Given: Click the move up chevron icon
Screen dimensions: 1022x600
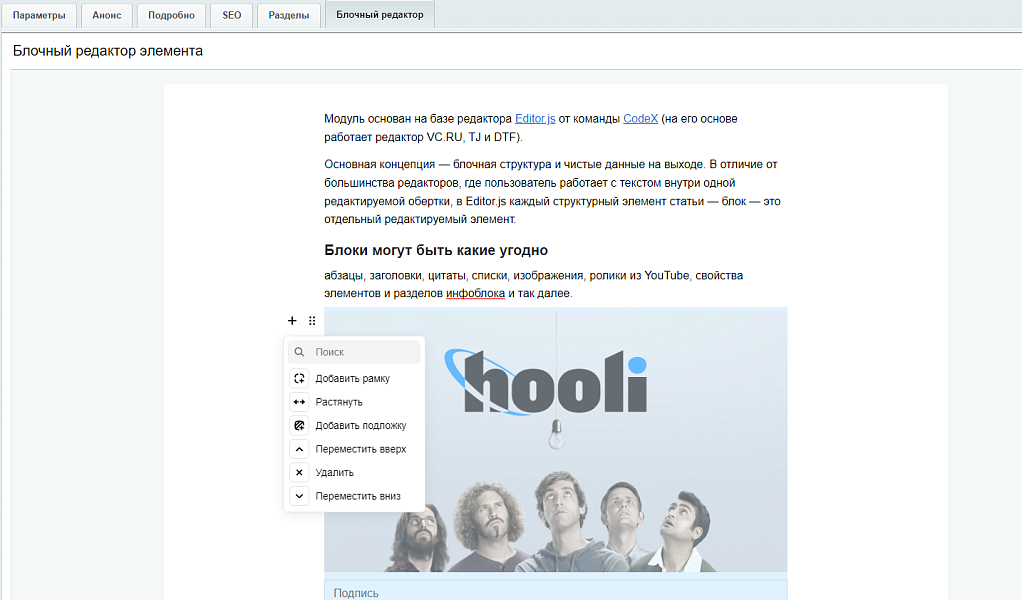Looking at the screenshot, I should pos(299,449).
